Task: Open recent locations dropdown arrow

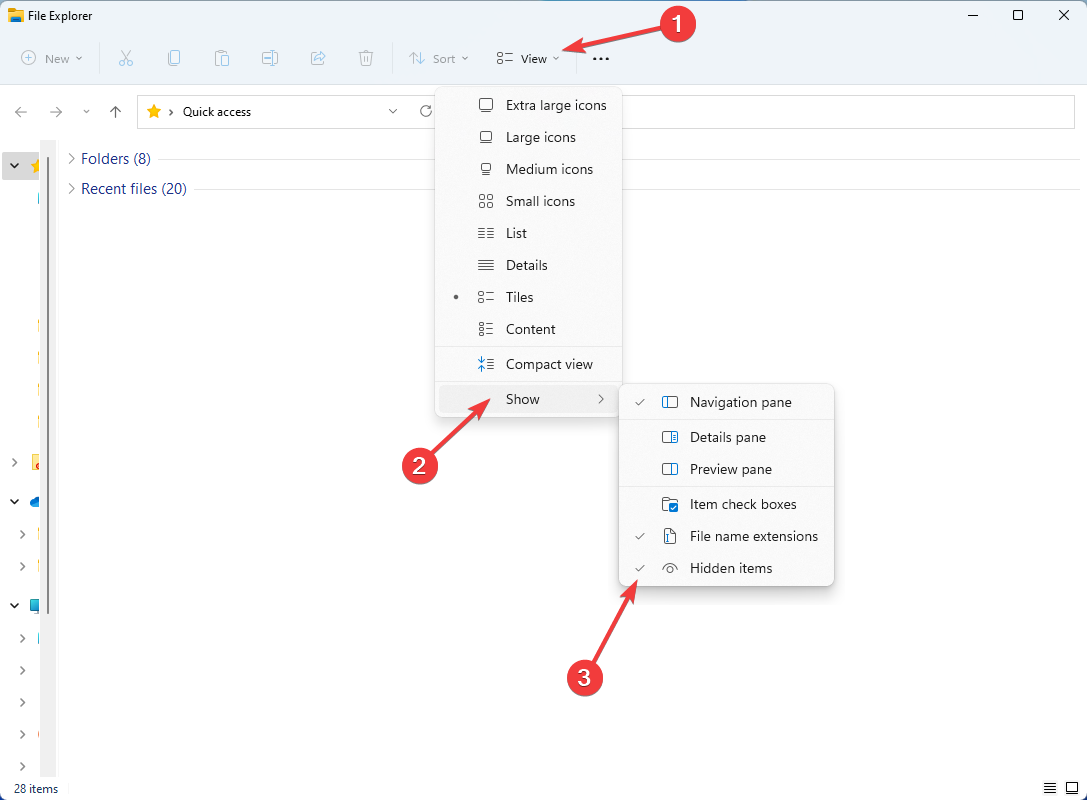Action: pyautogui.click(x=86, y=112)
